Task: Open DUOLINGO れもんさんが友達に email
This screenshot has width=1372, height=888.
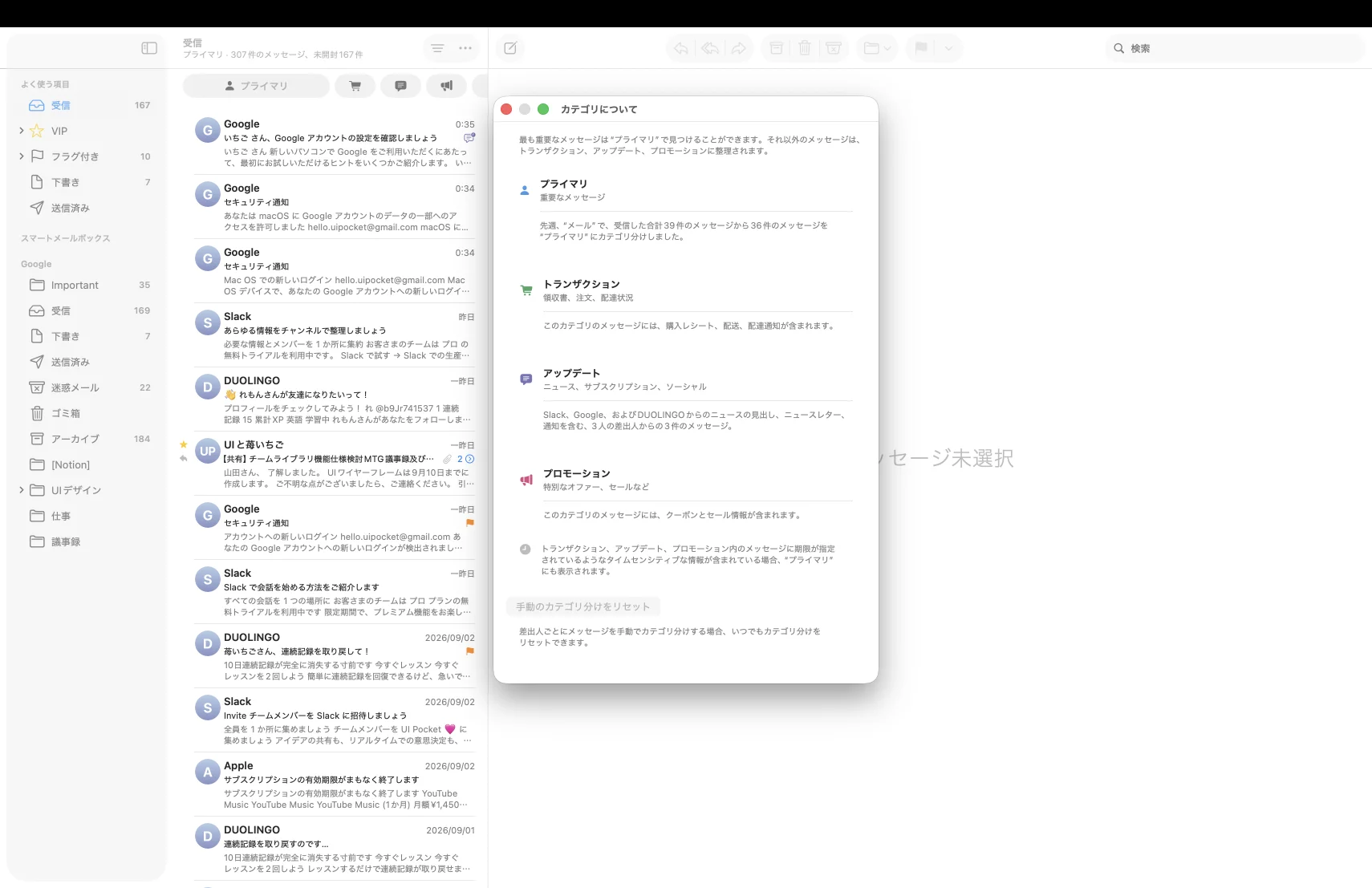Action: [x=334, y=399]
